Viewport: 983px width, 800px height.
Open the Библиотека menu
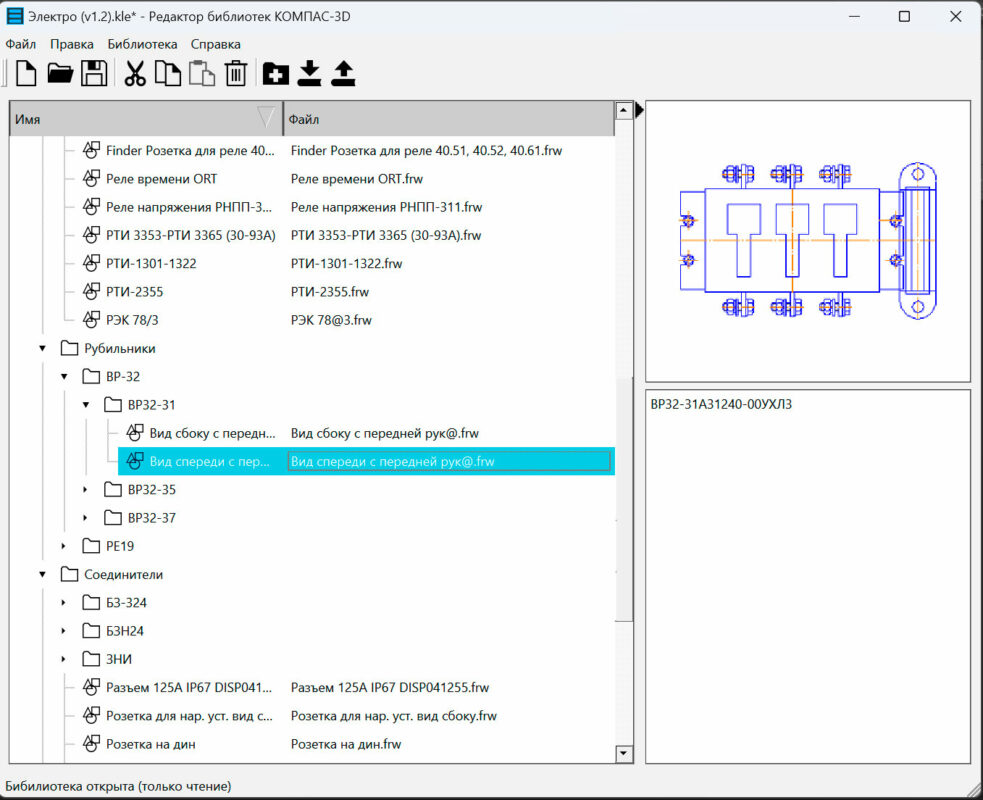pyautogui.click(x=142, y=44)
